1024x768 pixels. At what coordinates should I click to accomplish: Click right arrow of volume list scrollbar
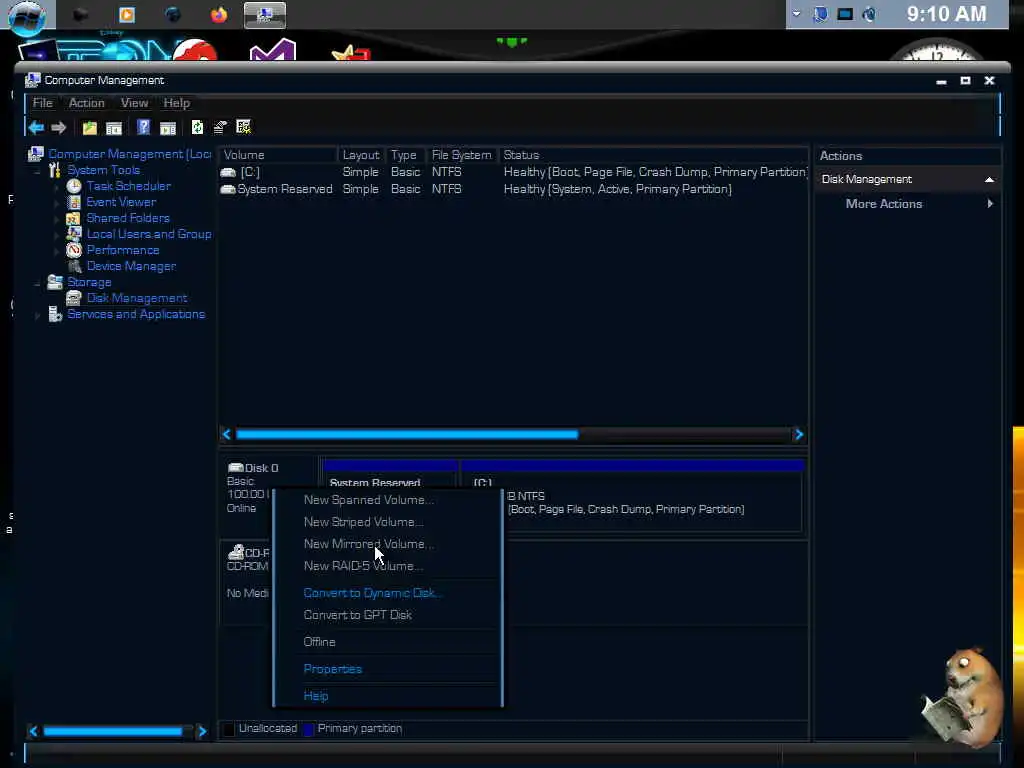799,434
